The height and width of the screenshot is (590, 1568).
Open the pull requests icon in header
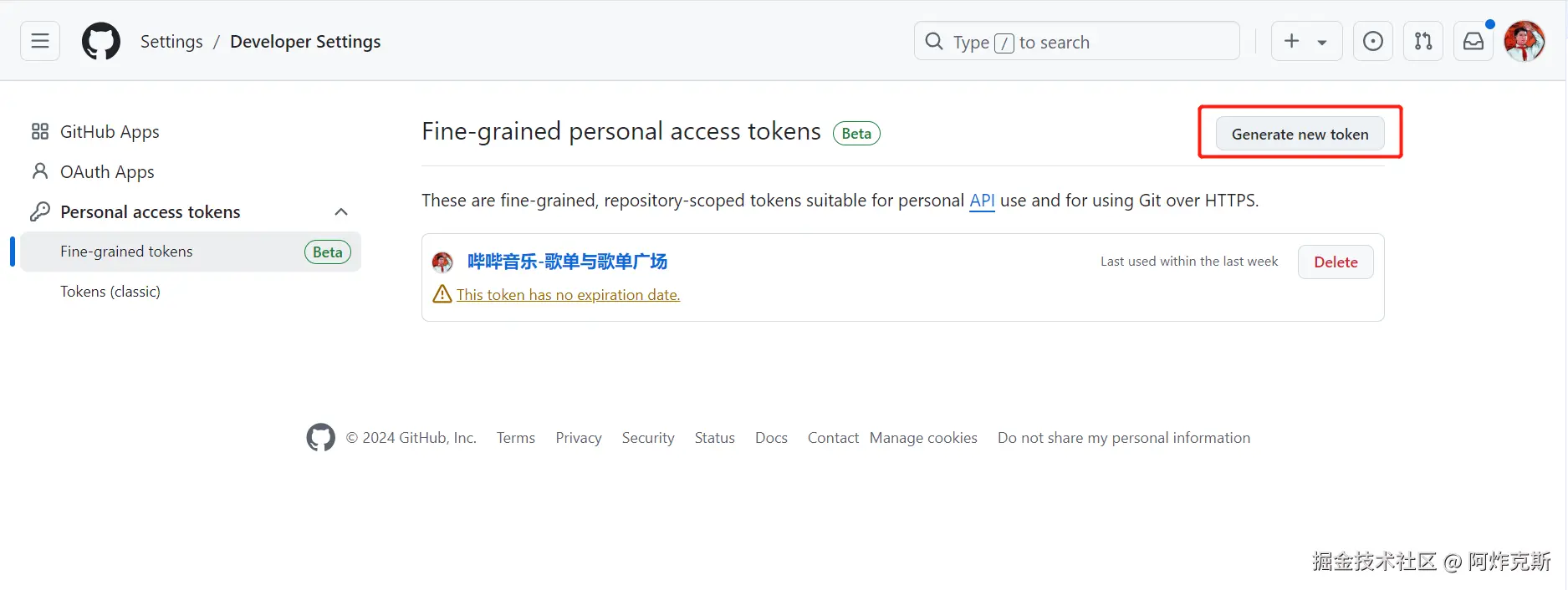[1422, 41]
